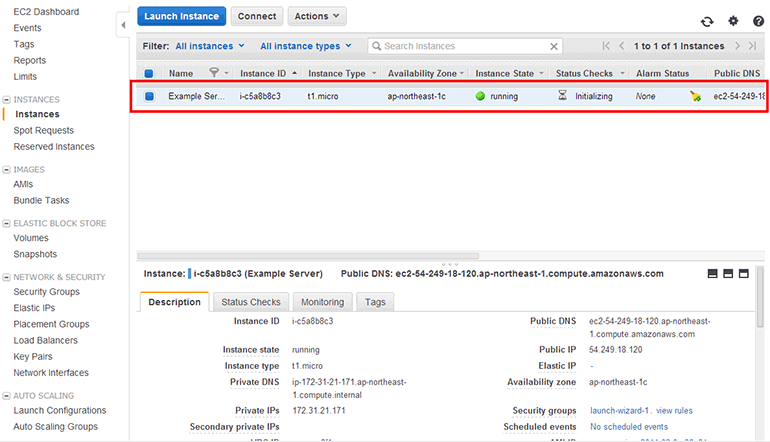This screenshot has width=770, height=442.
Task: Click the alarm status icon in instance row
Action: click(695, 97)
